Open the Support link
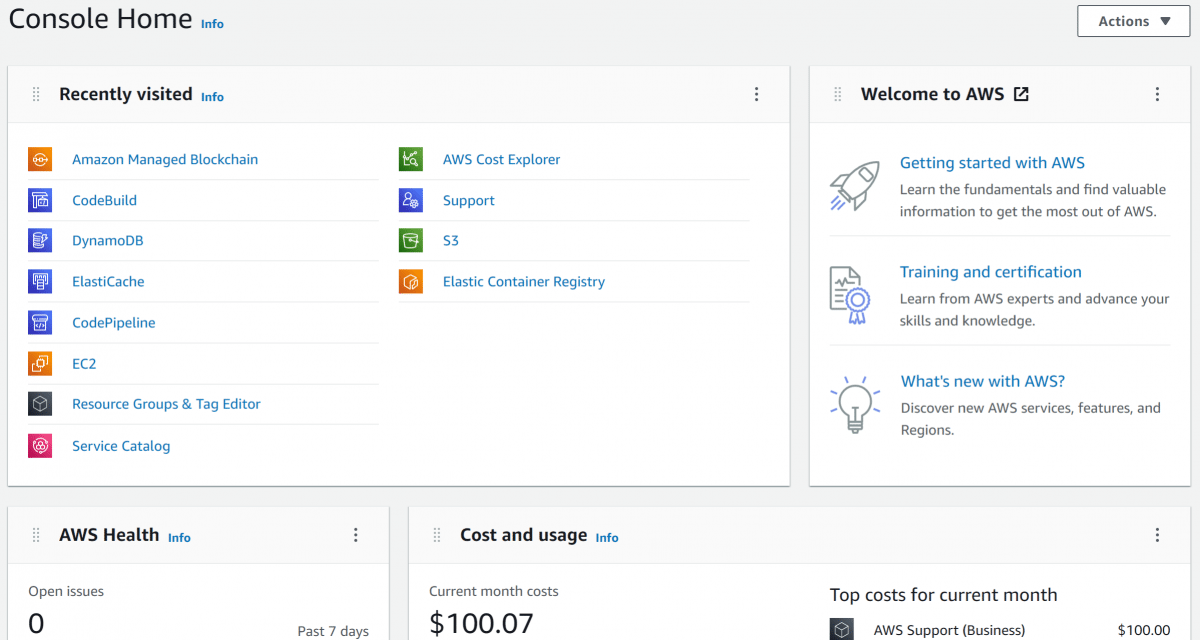The height and width of the screenshot is (640, 1200). tap(469, 200)
